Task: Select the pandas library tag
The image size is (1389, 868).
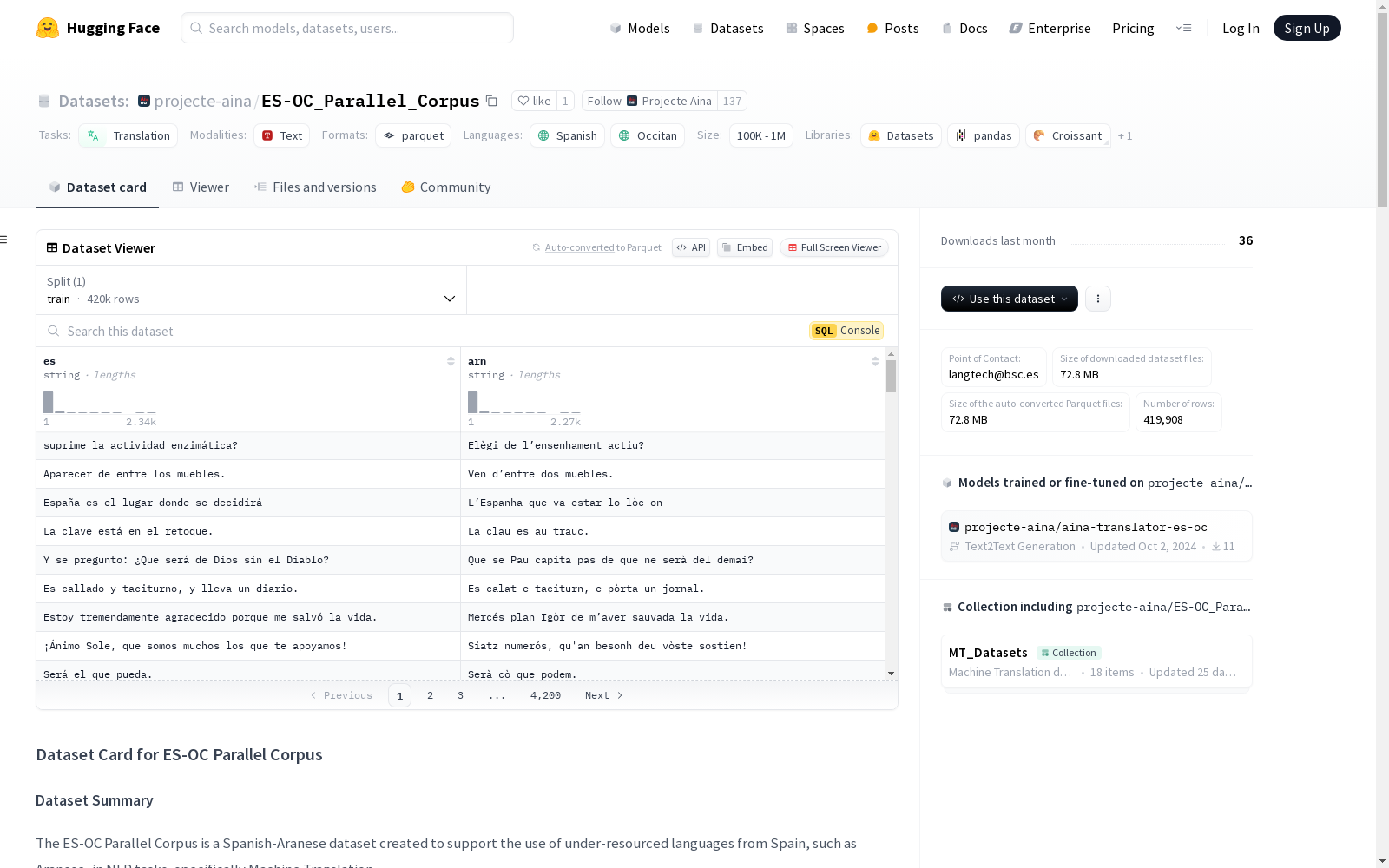Action: [984, 135]
